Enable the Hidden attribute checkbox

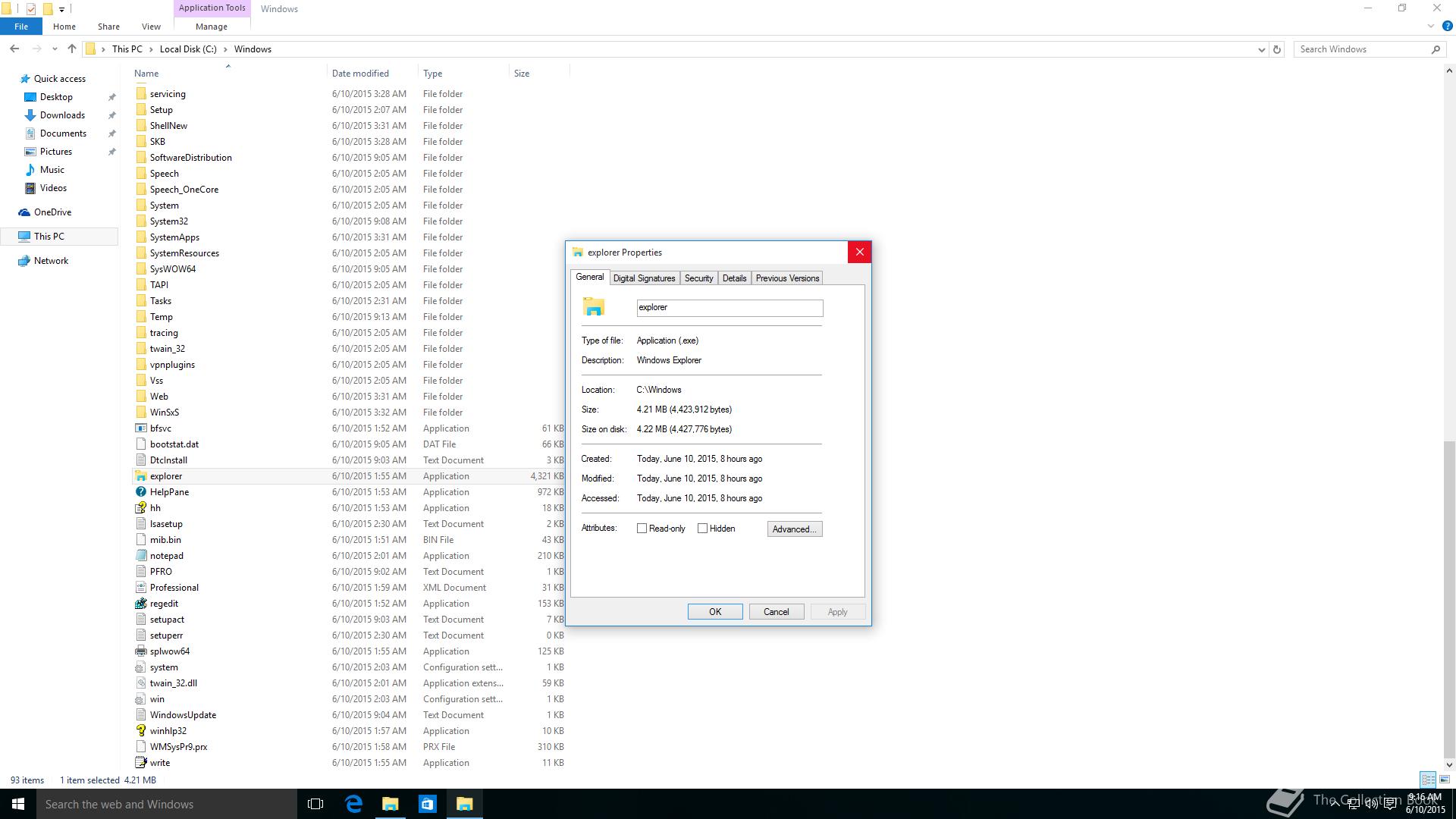click(x=702, y=529)
